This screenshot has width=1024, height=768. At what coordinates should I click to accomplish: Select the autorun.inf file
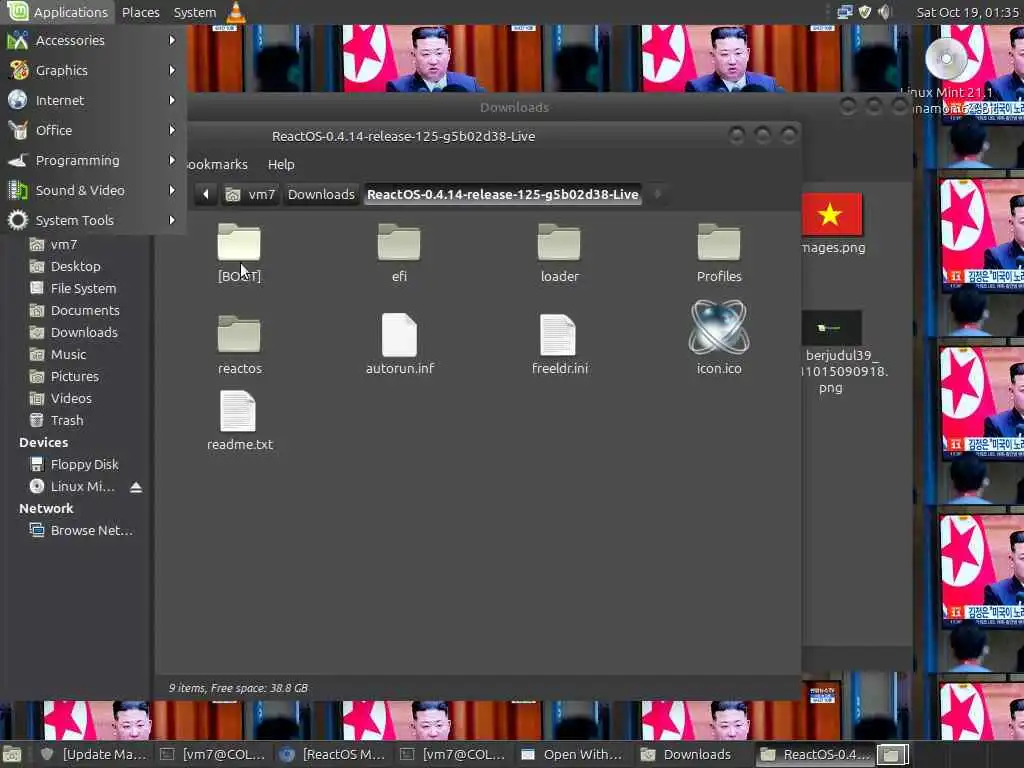point(400,344)
